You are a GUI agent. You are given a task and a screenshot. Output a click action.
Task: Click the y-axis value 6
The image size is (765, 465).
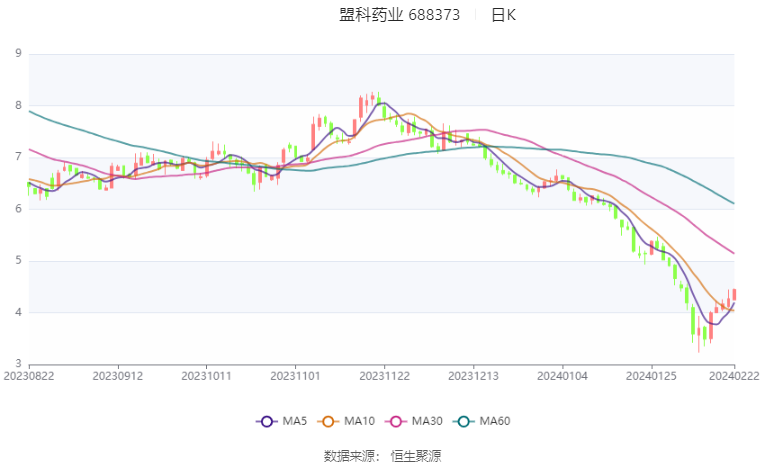click(19, 209)
